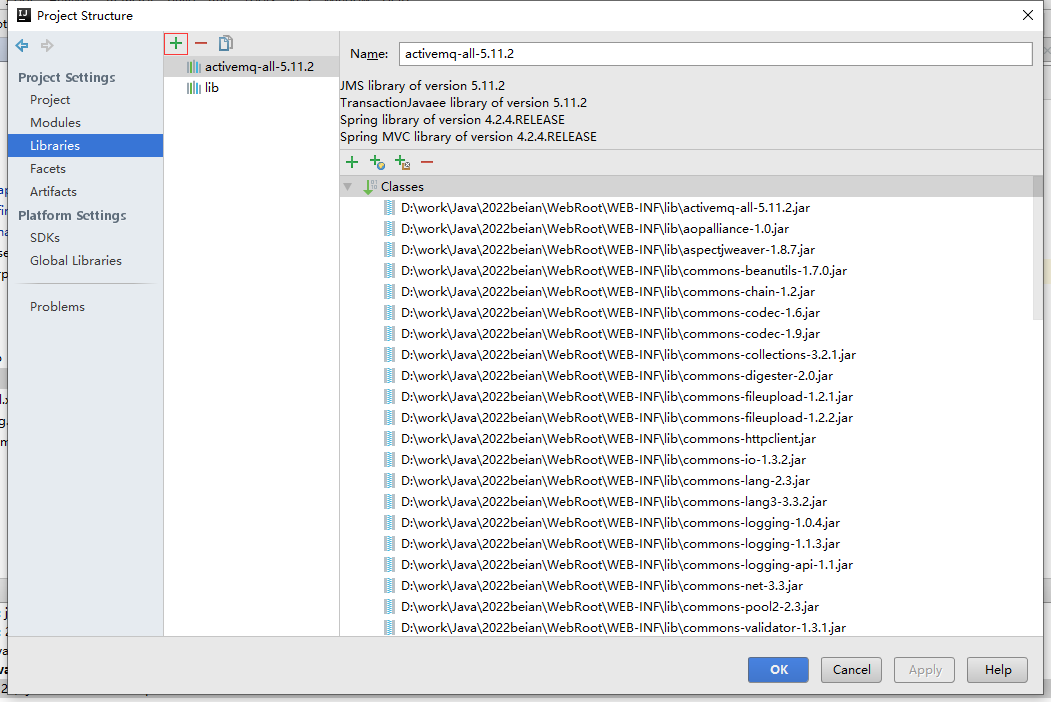Open Global Libraries settings
This screenshot has height=702, width=1051.
tap(76, 261)
